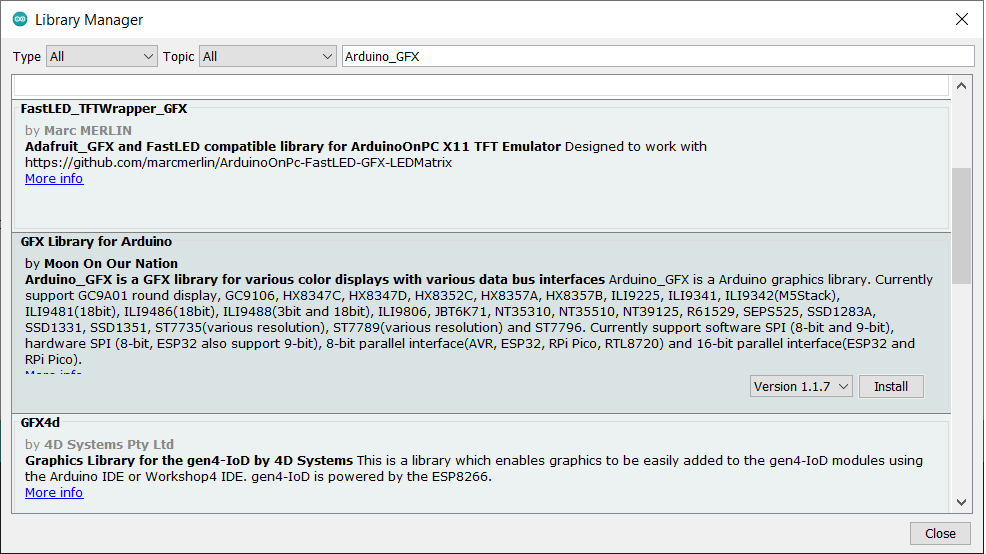Click the marcmerlin GitHub URL text
The width and height of the screenshot is (986, 554).
pos(238,163)
